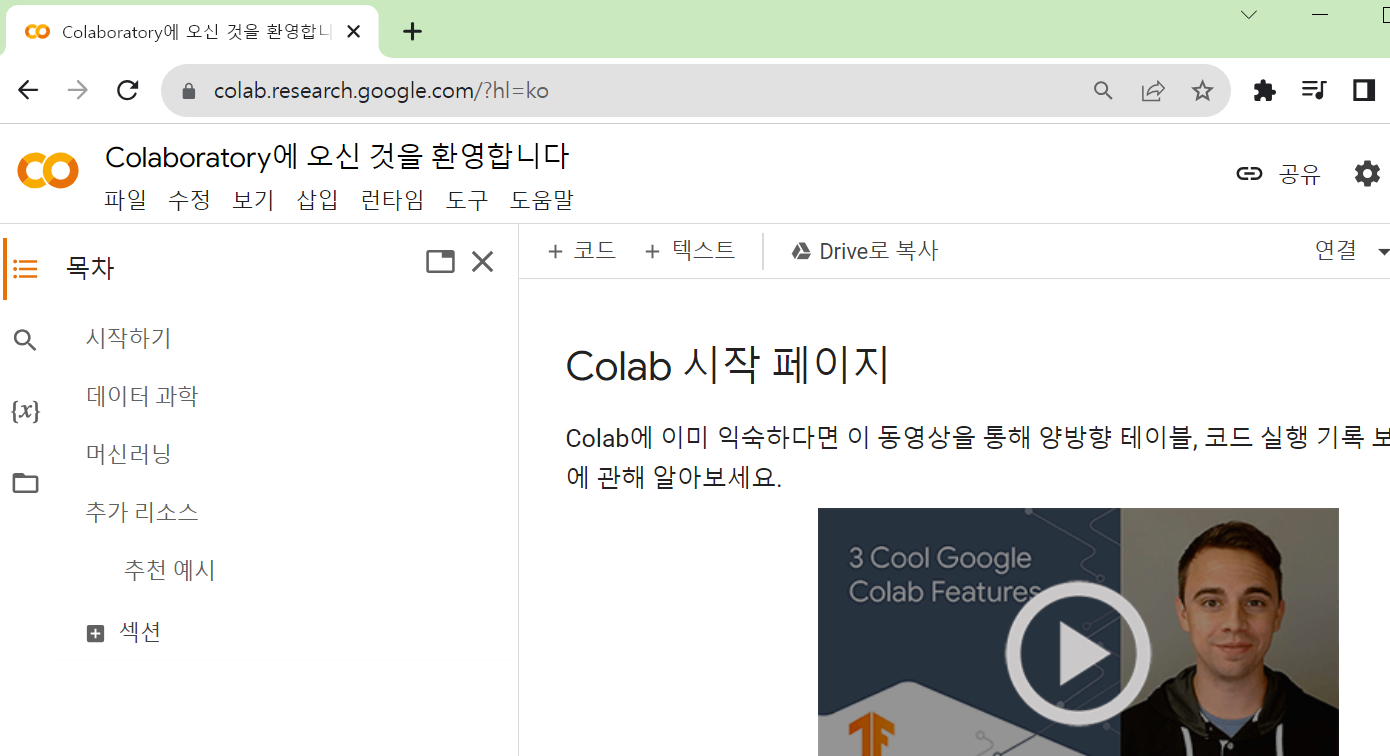Bookmark this page with star icon
Image resolution: width=1390 pixels, height=756 pixels.
pyautogui.click(x=1202, y=91)
